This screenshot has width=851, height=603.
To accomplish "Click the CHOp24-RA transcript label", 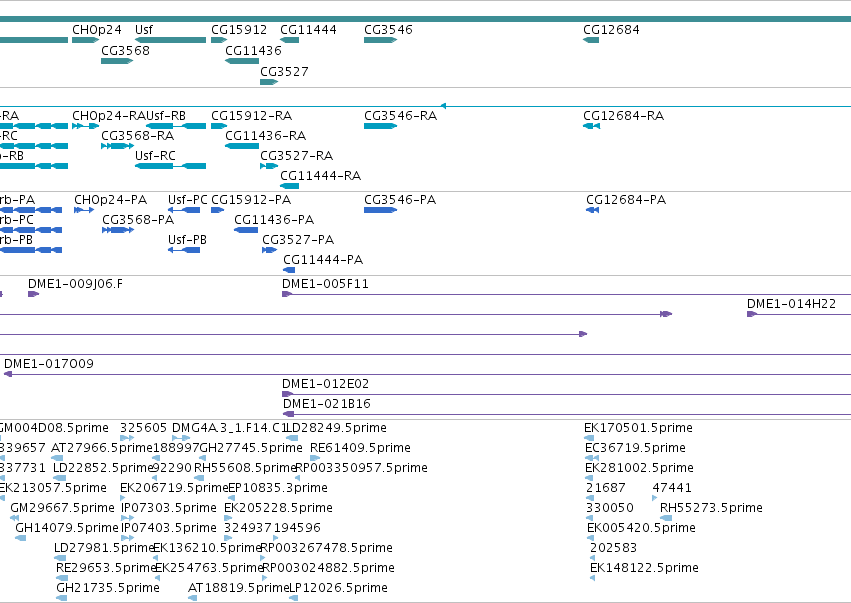I will (x=109, y=116).
